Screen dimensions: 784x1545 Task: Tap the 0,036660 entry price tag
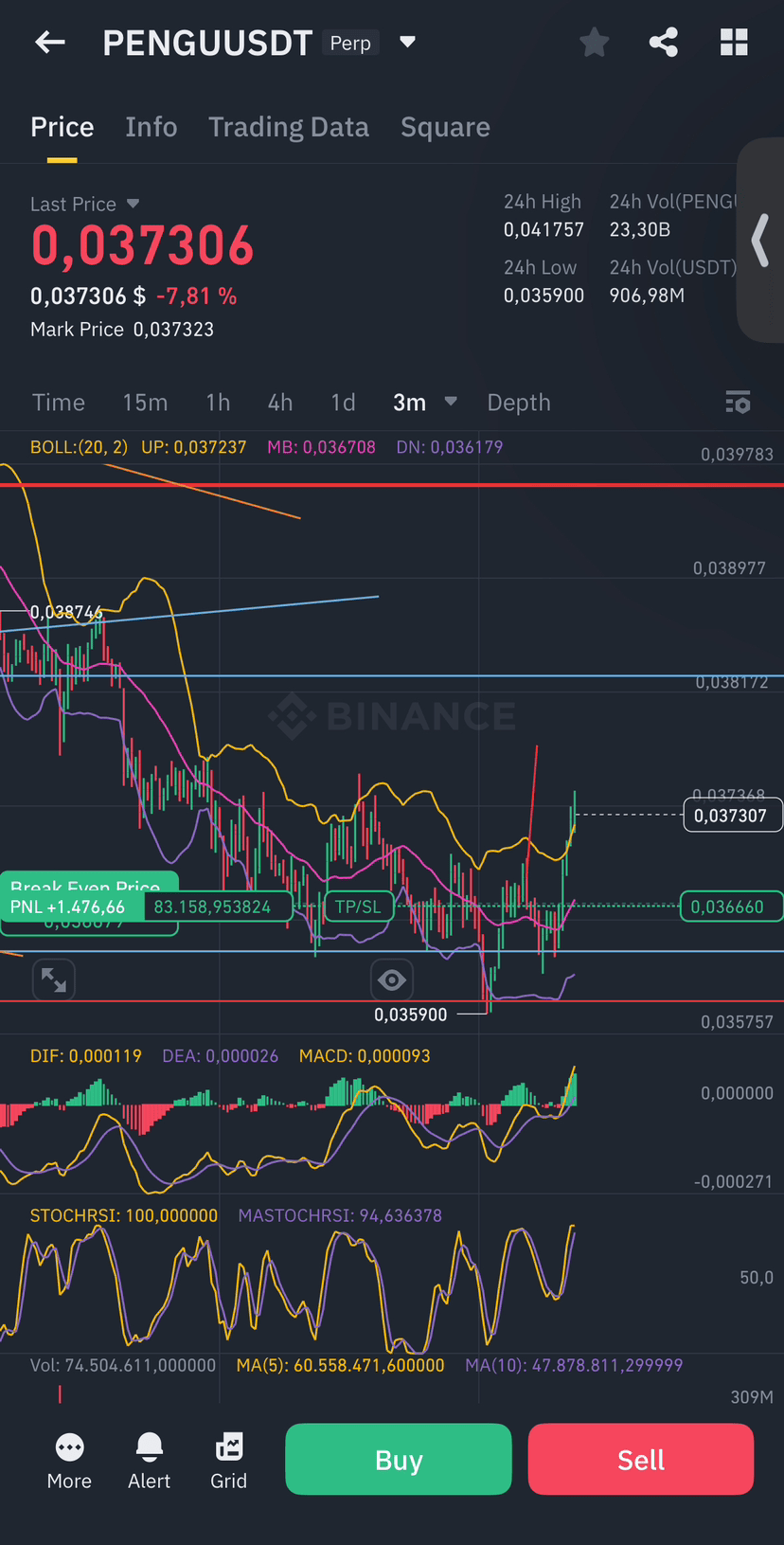730,907
